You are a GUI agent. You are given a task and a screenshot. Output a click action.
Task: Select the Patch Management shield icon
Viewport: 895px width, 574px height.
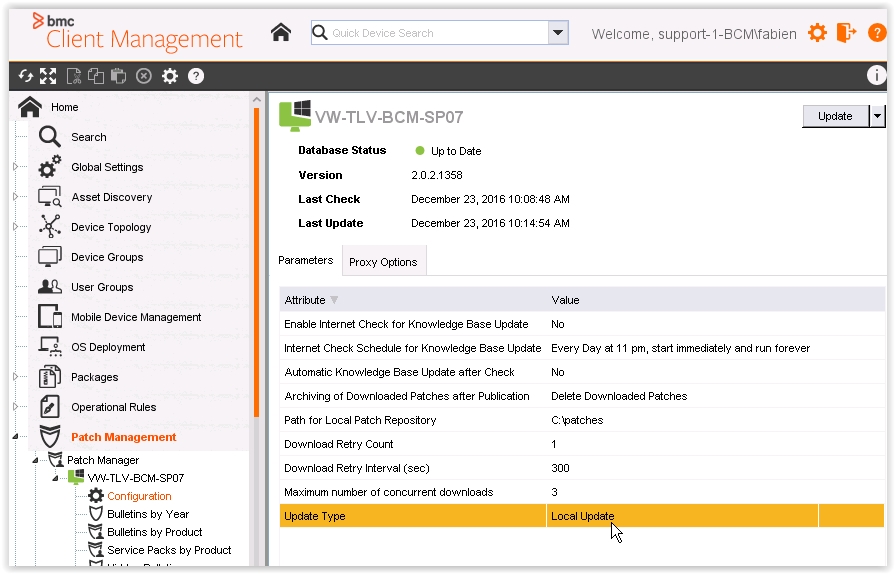tap(50, 436)
